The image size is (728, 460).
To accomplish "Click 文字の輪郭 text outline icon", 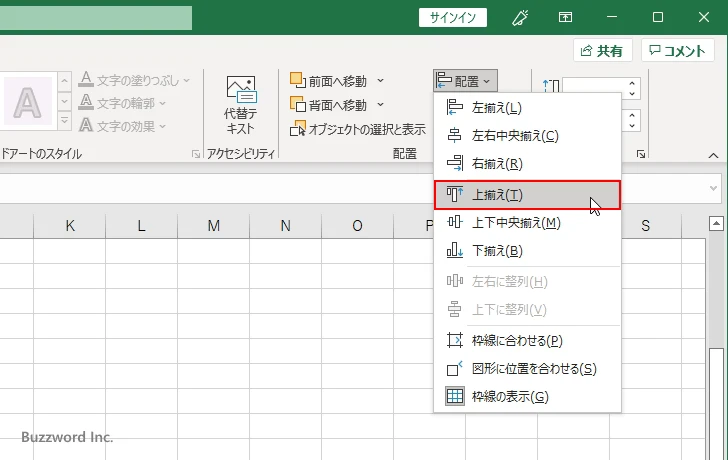I will click(86, 102).
